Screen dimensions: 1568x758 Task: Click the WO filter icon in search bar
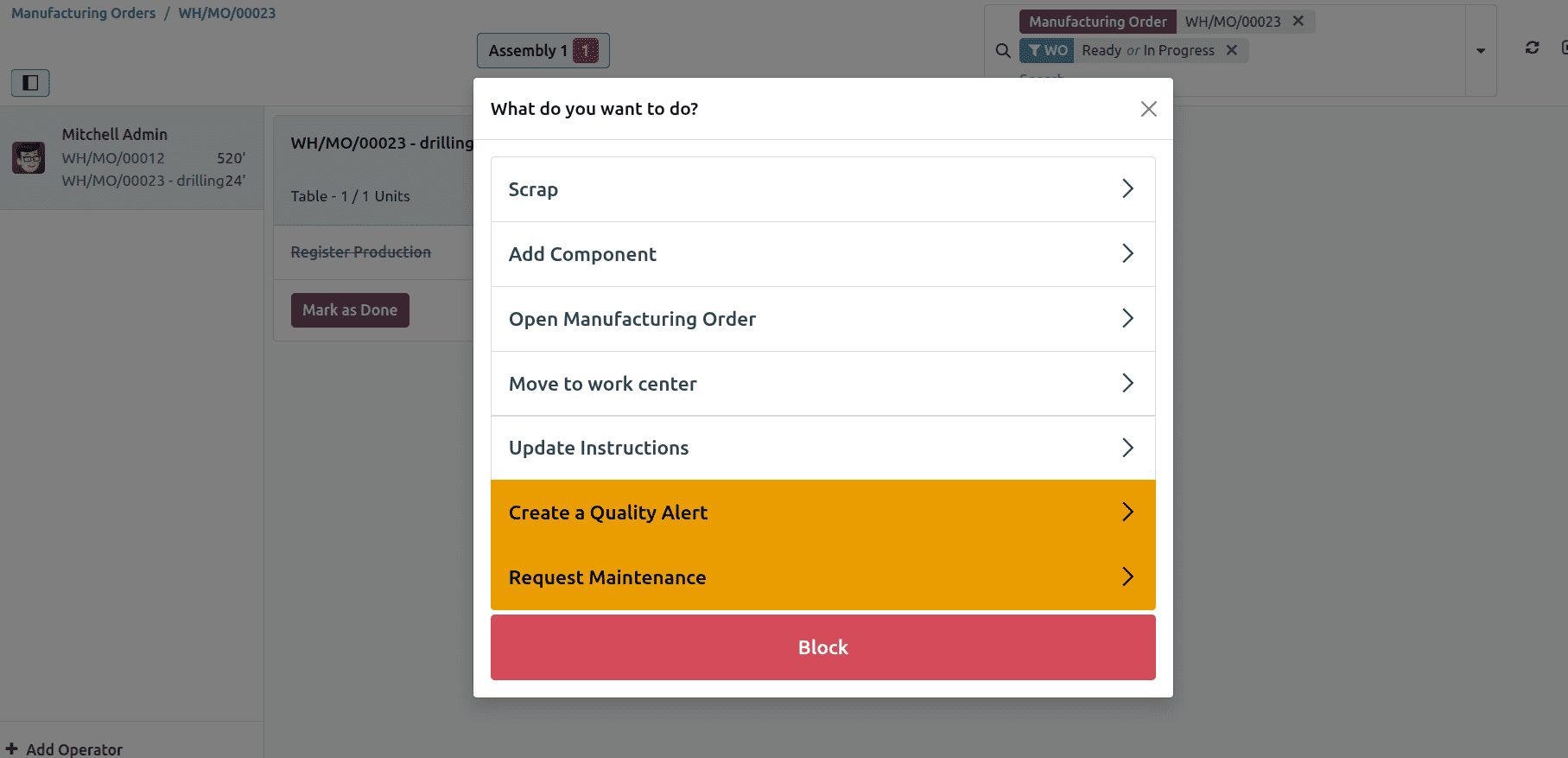1045,50
